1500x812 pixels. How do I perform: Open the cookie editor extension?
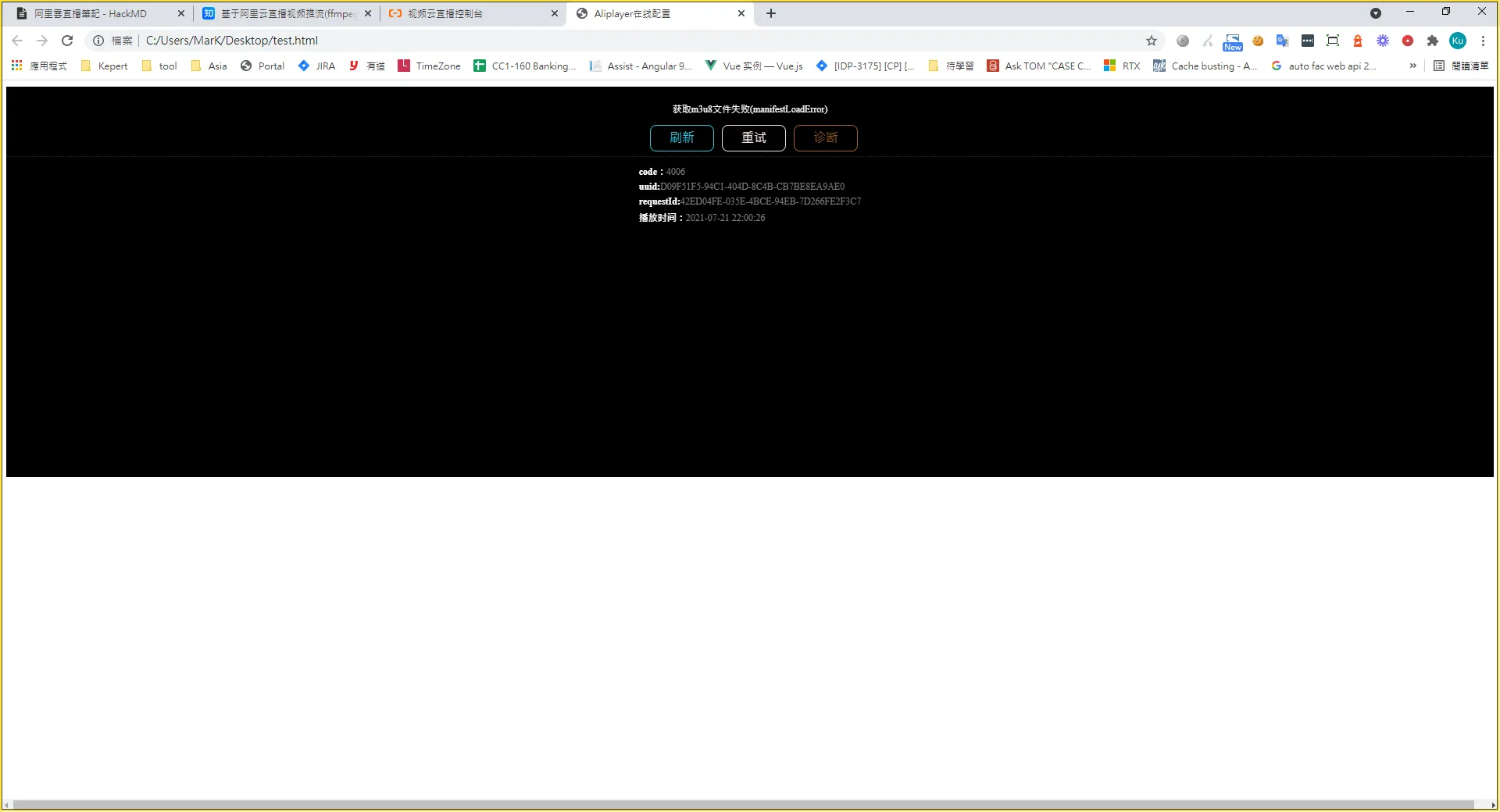pyautogui.click(x=1258, y=41)
